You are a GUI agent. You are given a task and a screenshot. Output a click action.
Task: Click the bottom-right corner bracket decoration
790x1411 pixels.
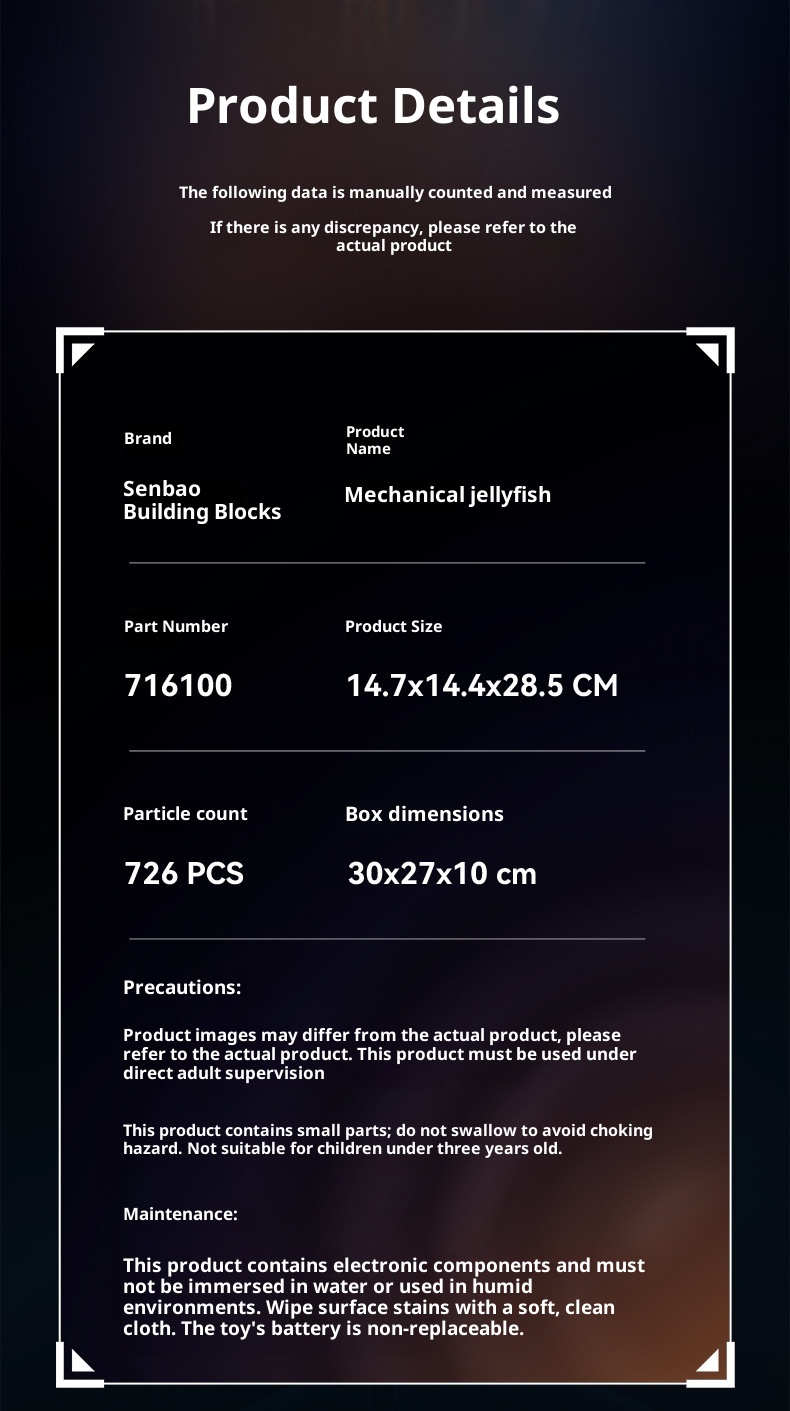click(x=710, y=1363)
